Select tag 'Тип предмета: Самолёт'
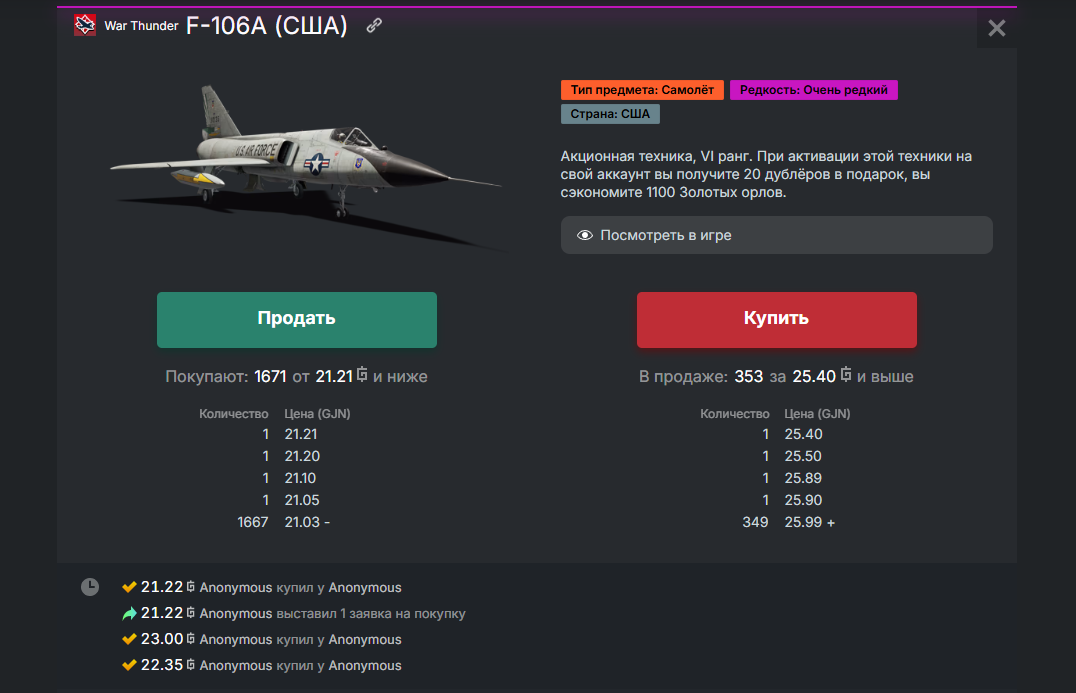This screenshot has width=1076, height=693. click(x=642, y=90)
